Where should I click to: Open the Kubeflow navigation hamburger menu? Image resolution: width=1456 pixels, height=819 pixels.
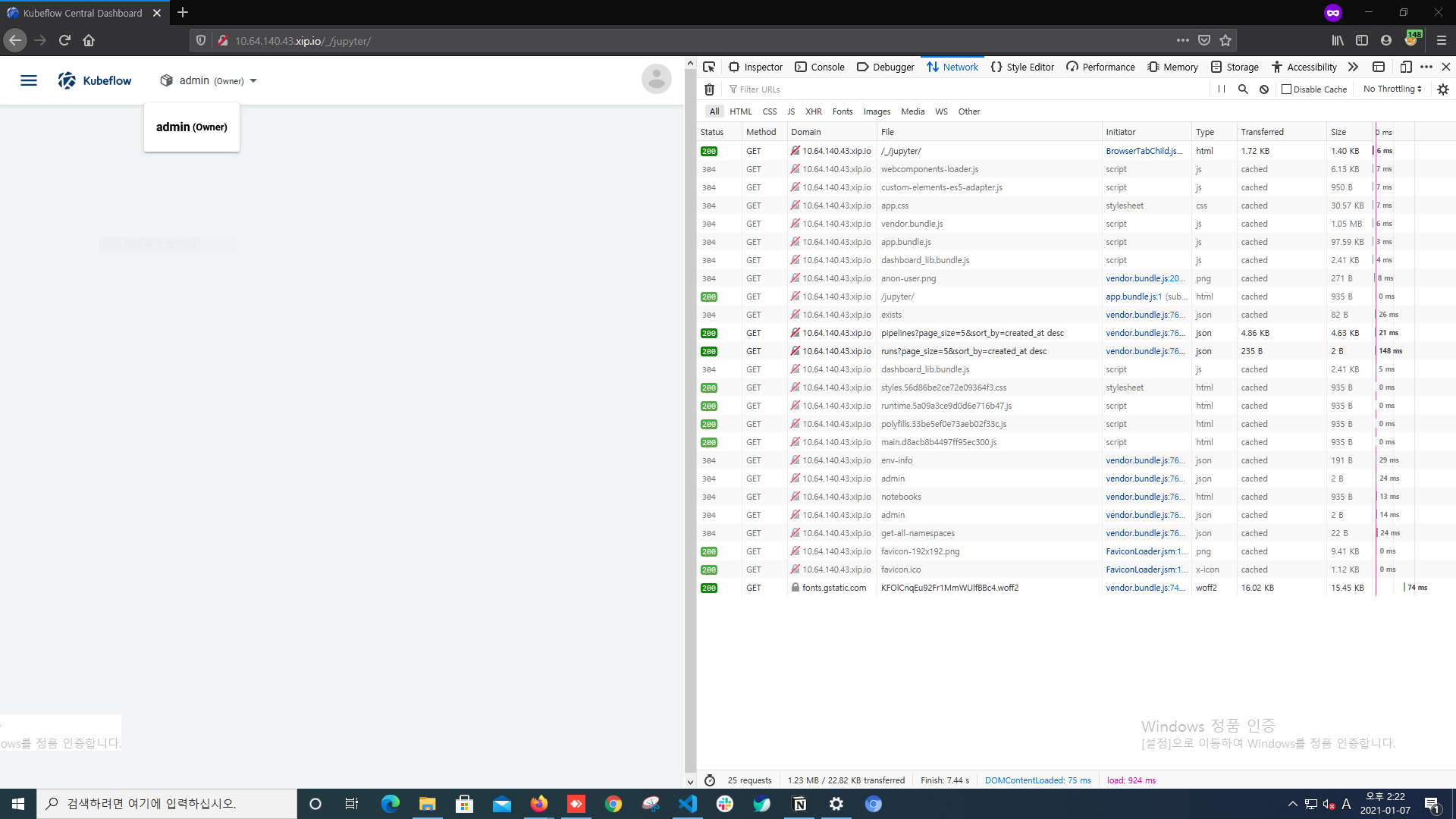[x=29, y=80]
